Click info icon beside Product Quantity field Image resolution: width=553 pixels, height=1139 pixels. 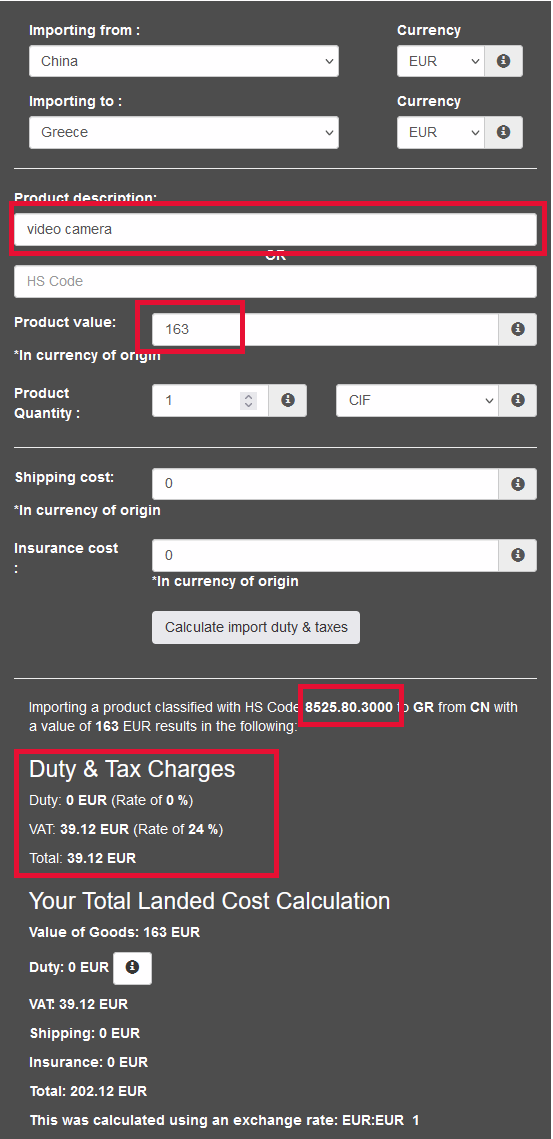click(x=288, y=400)
